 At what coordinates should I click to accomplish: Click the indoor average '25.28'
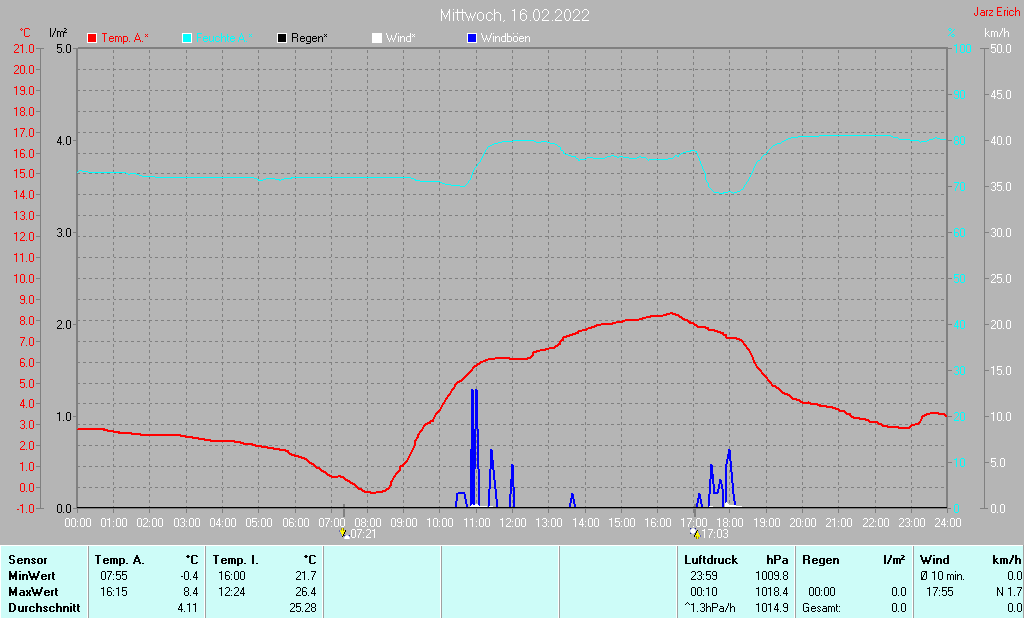(303, 608)
